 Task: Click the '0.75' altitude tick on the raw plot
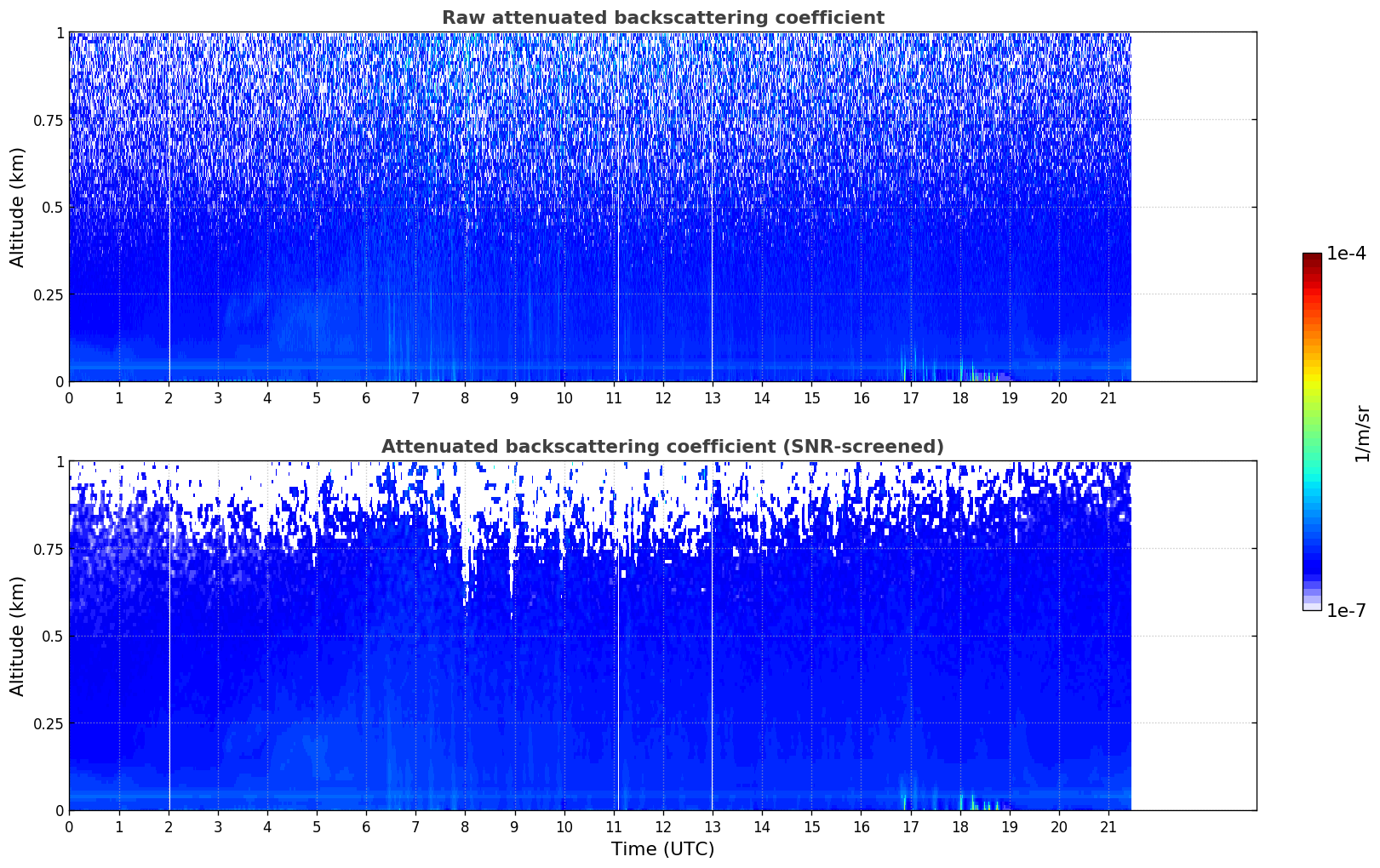(49, 120)
